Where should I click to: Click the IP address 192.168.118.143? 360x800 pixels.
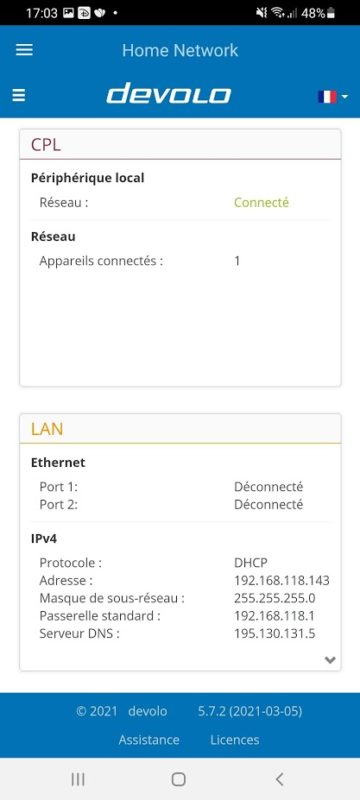click(x=281, y=581)
